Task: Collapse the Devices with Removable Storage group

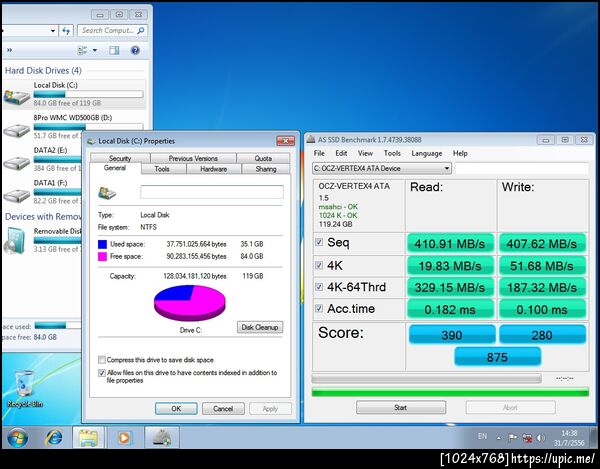Action: point(43,217)
